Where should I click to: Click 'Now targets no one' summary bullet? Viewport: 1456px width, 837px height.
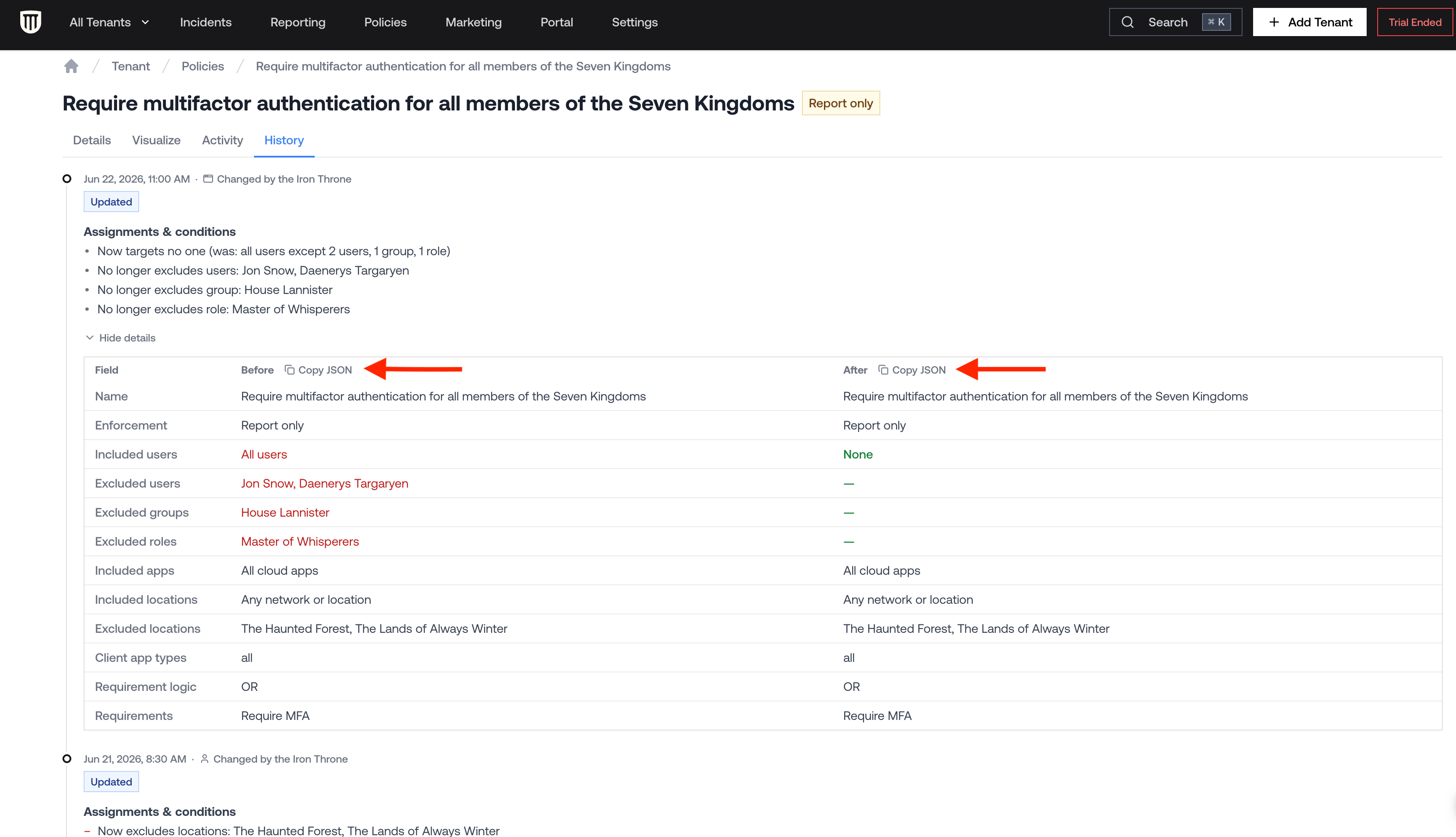274,251
